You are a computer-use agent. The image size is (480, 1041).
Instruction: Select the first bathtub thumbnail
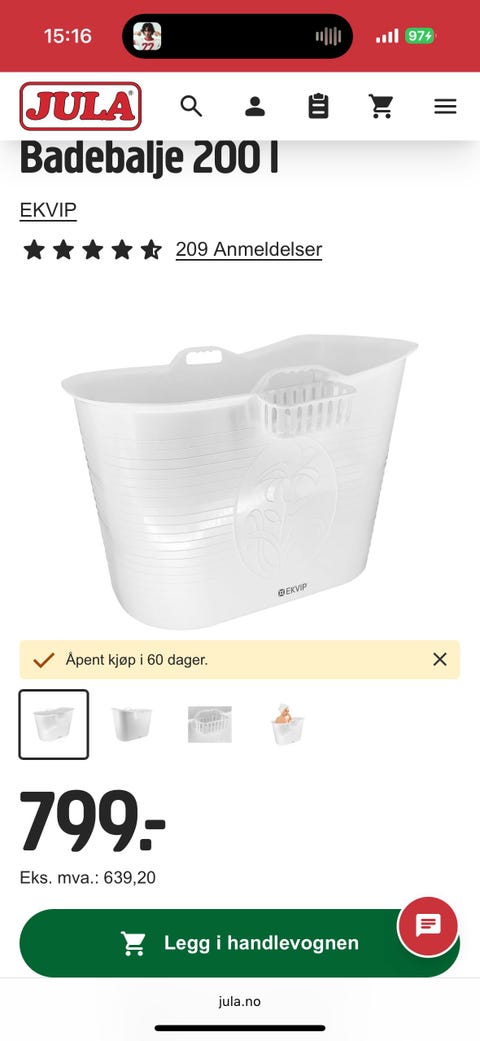[x=54, y=724]
